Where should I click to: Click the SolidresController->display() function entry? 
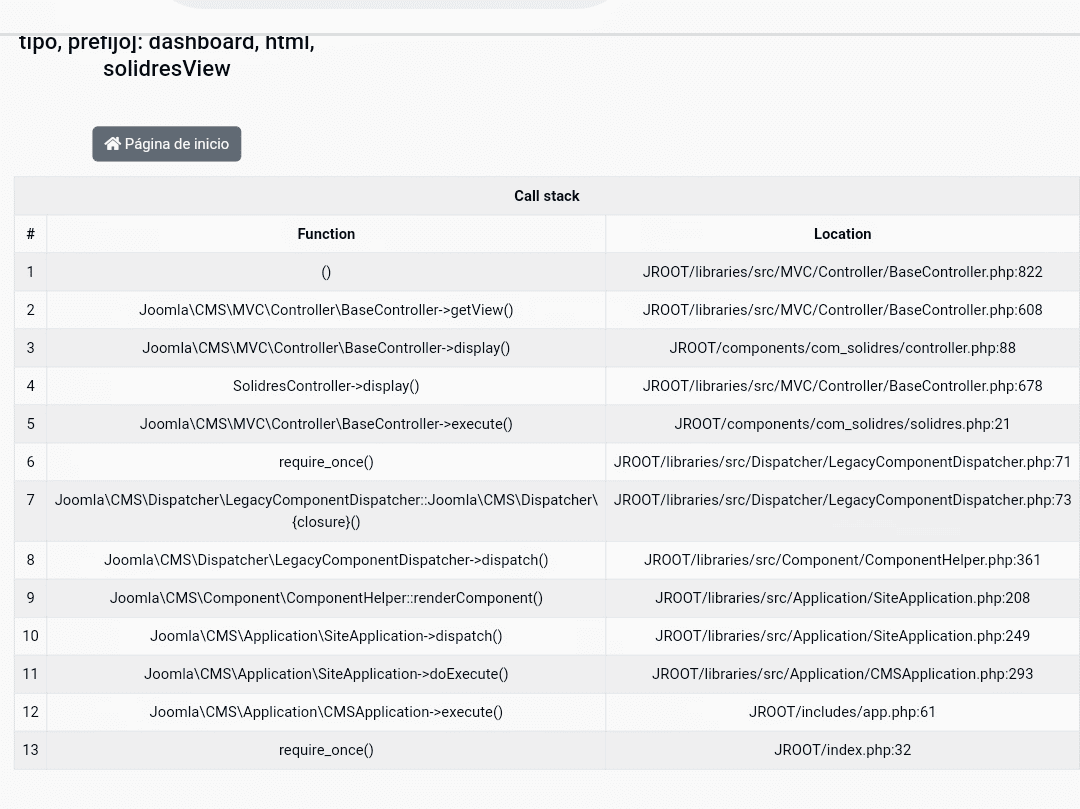coord(326,386)
